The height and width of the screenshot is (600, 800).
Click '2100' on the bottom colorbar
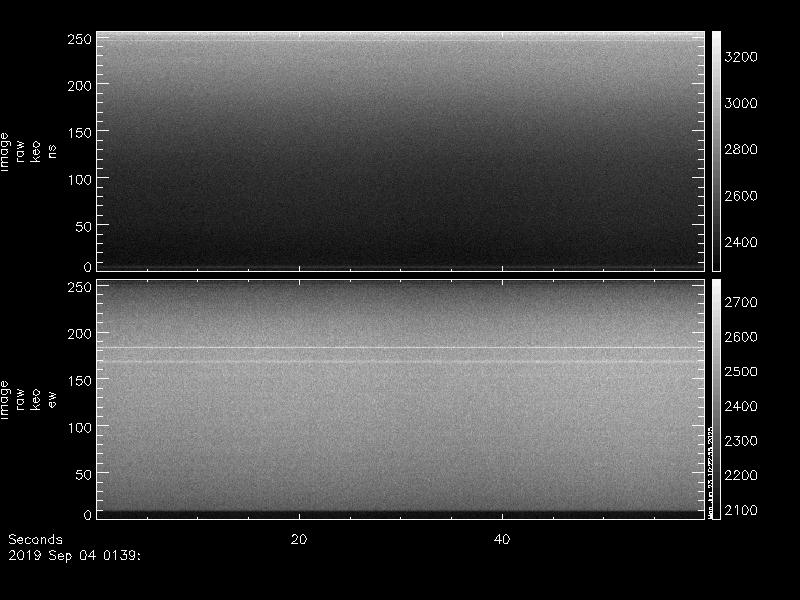(x=741, y=510)
